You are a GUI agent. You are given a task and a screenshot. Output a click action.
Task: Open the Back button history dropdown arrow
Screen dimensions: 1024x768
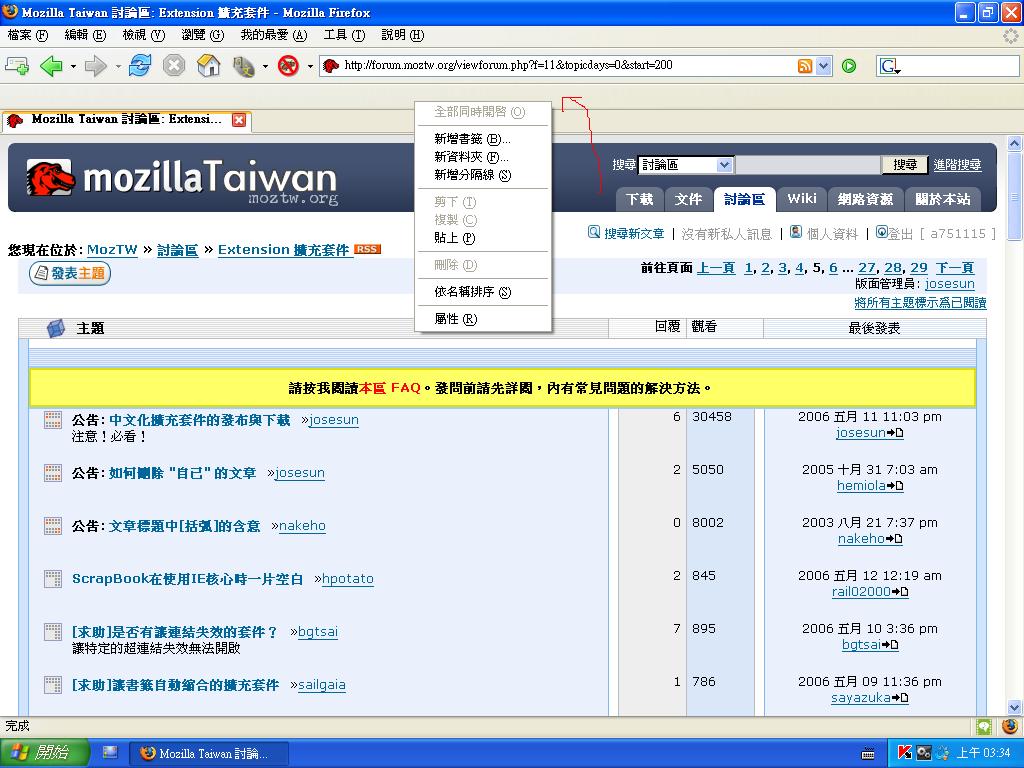pyautogui.click(x=73, y=67)
